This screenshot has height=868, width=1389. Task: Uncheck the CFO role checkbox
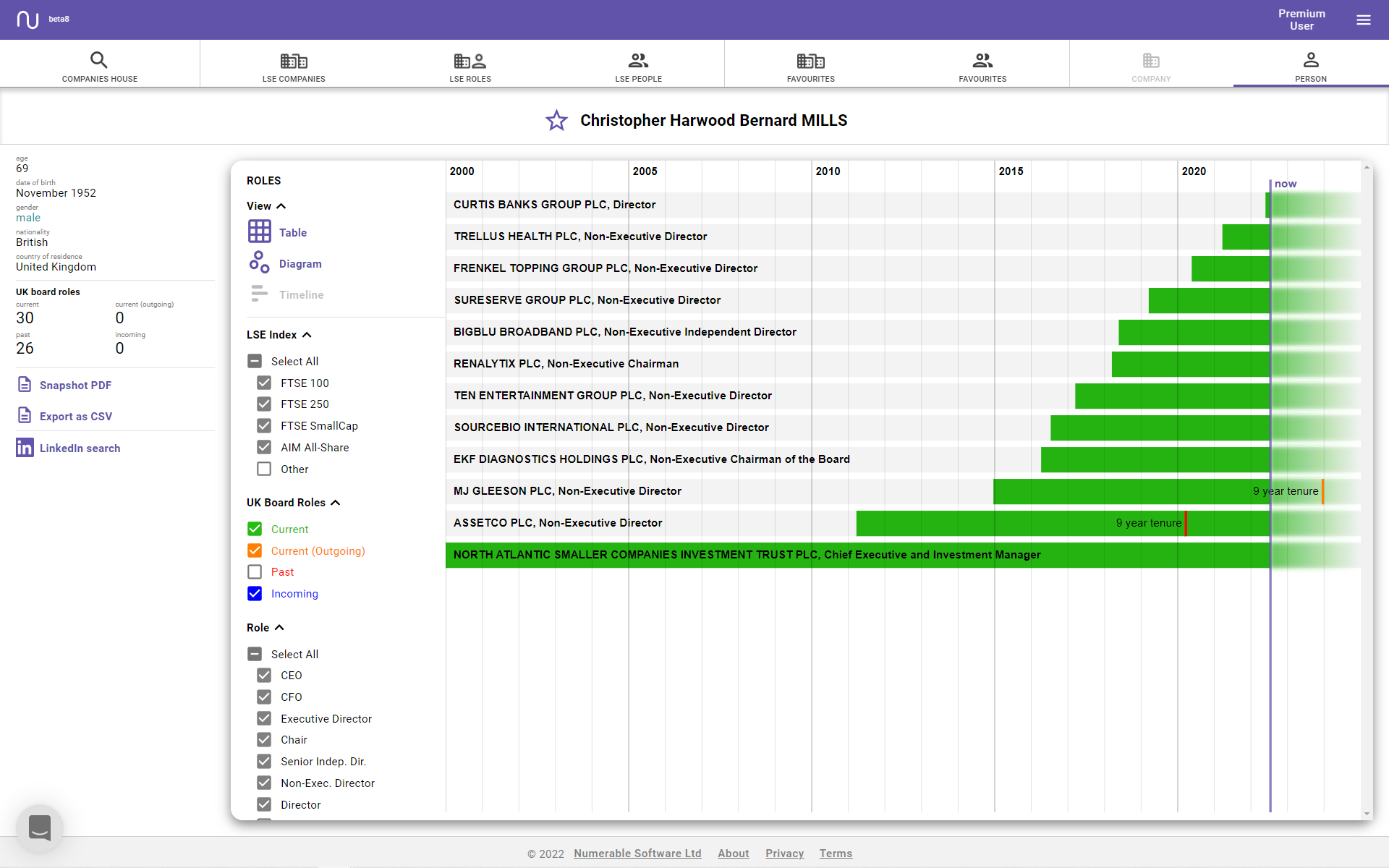(x=264, y=697)
